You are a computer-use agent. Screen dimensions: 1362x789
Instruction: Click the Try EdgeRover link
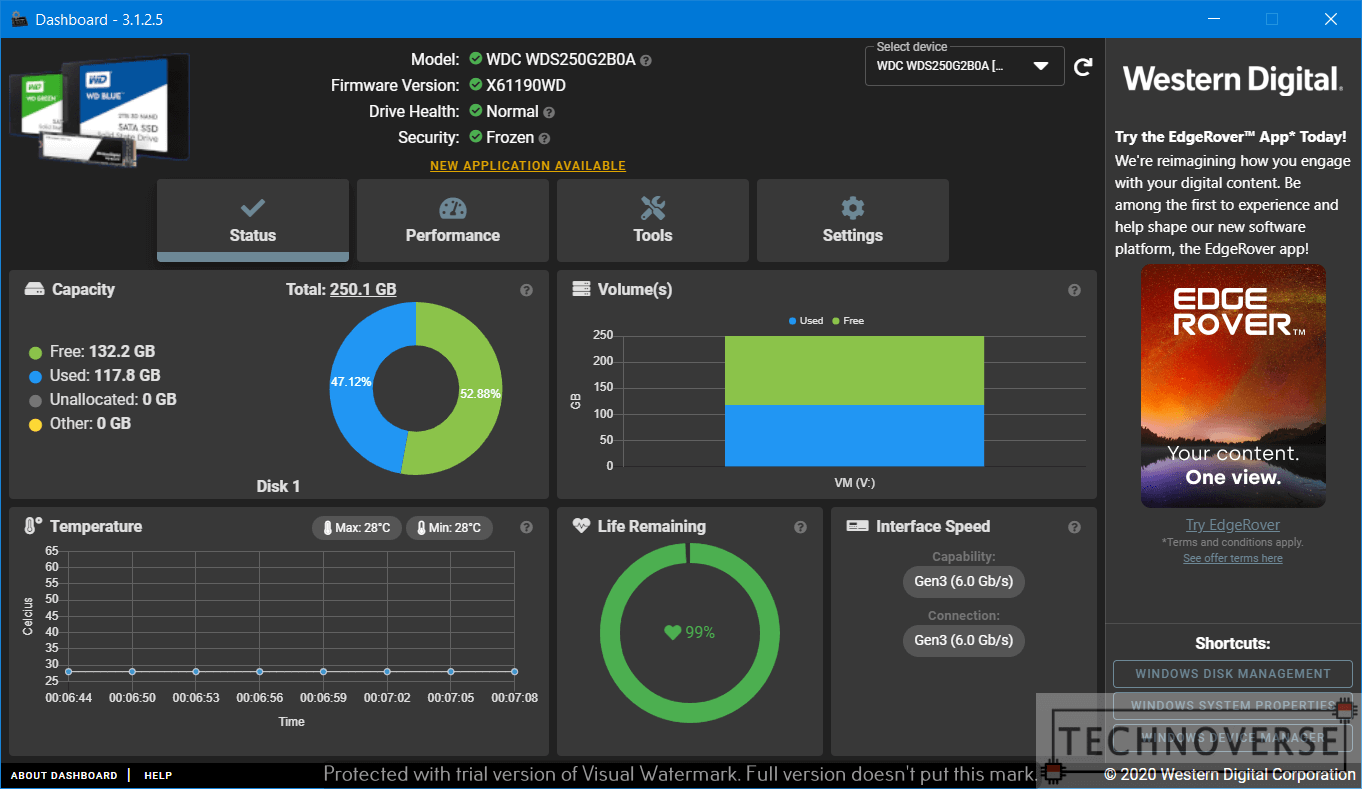(1233, 525)
